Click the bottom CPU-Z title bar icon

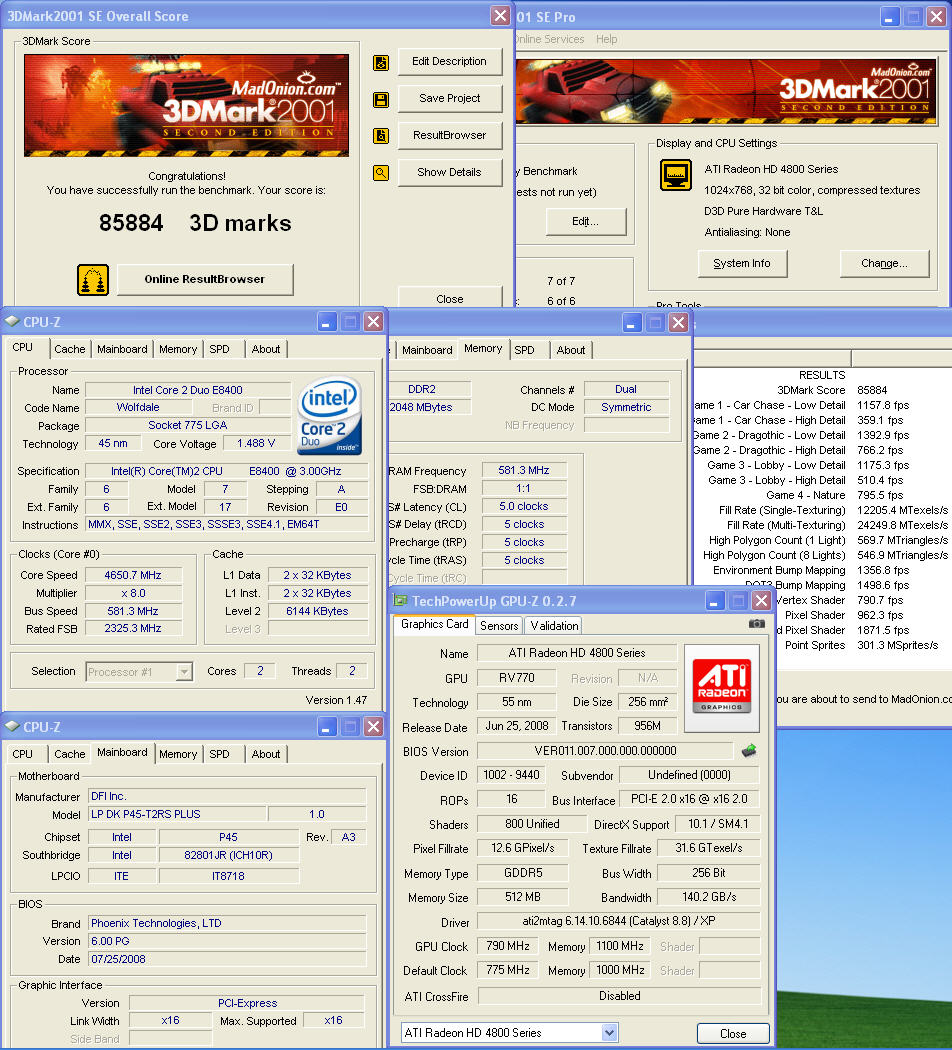12,726
